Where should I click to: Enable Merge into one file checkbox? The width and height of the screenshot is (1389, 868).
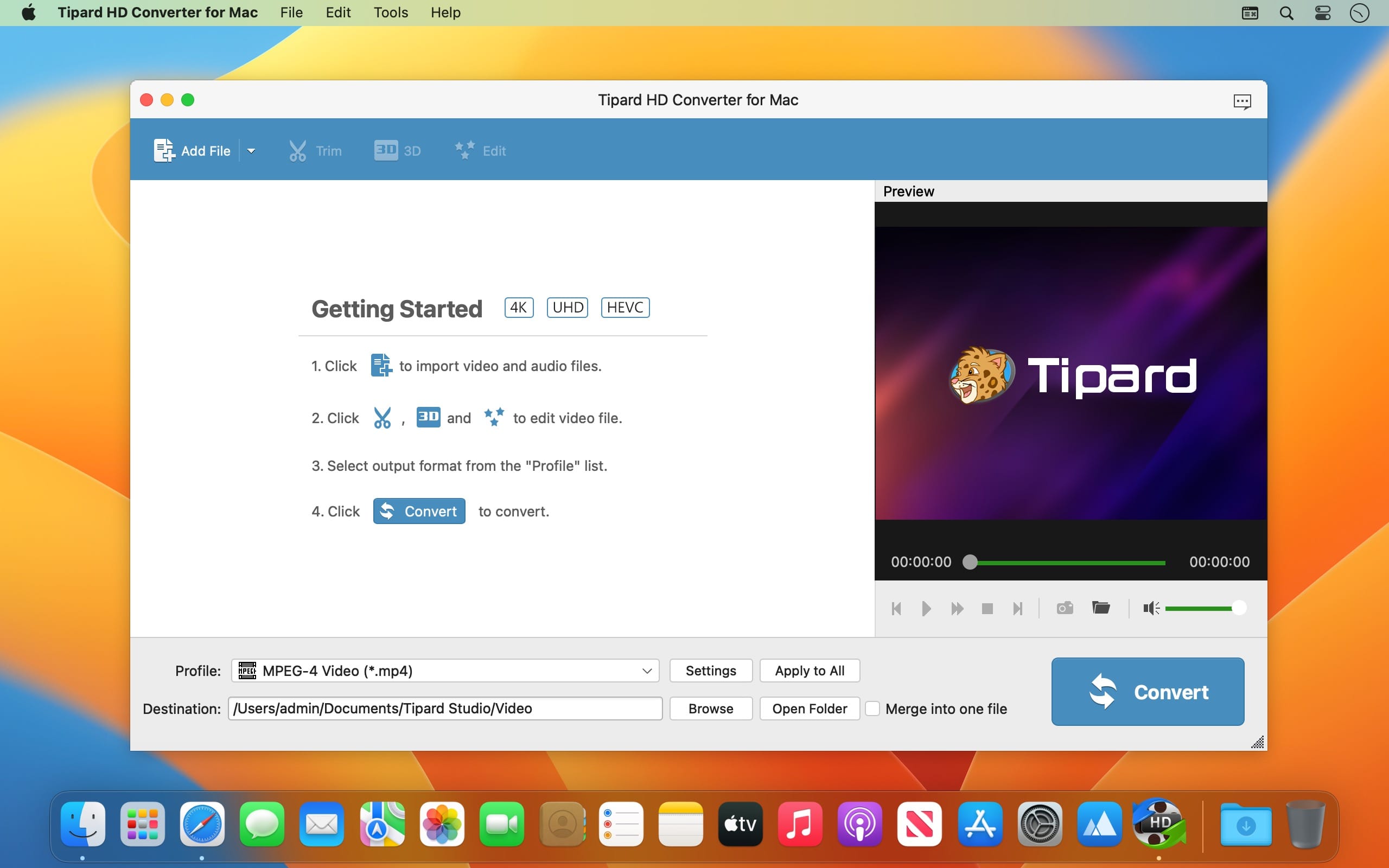pos(872,709)
